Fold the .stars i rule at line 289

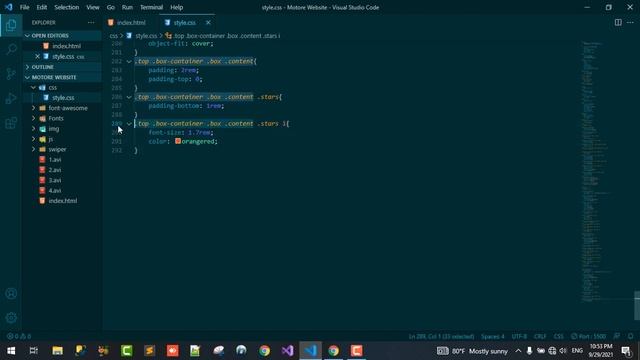[x=129, y=124]
